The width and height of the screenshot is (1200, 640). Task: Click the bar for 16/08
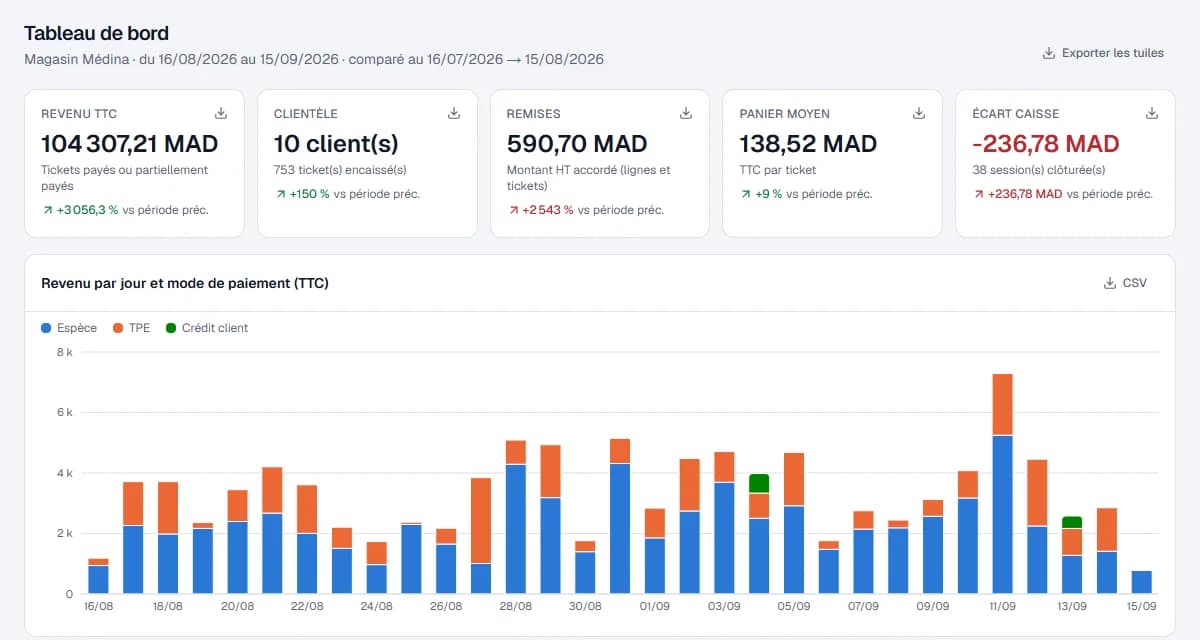click(x=98, y=576)
